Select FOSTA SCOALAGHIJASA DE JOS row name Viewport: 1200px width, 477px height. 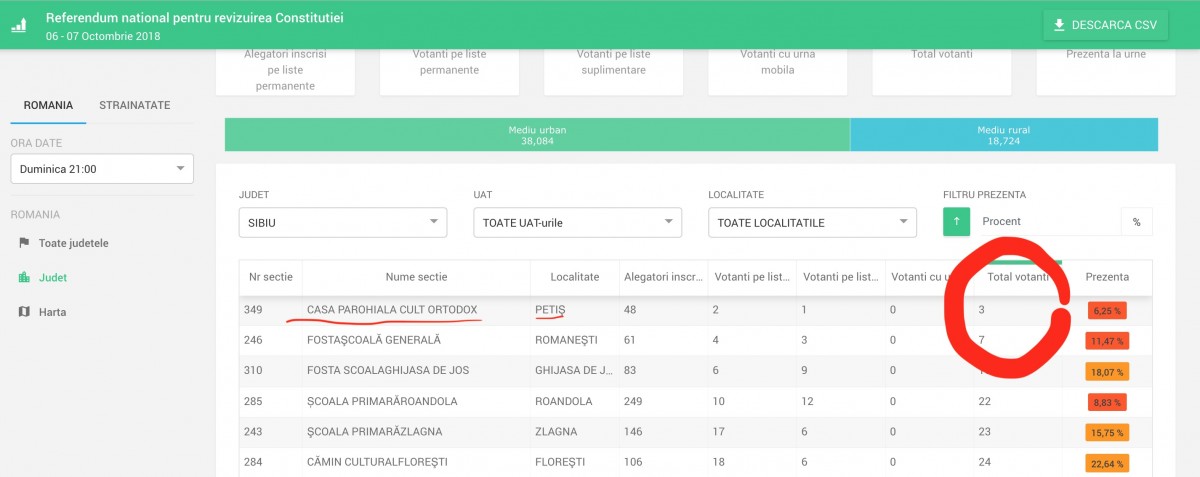pyautogui.click(x=388, y=371)
